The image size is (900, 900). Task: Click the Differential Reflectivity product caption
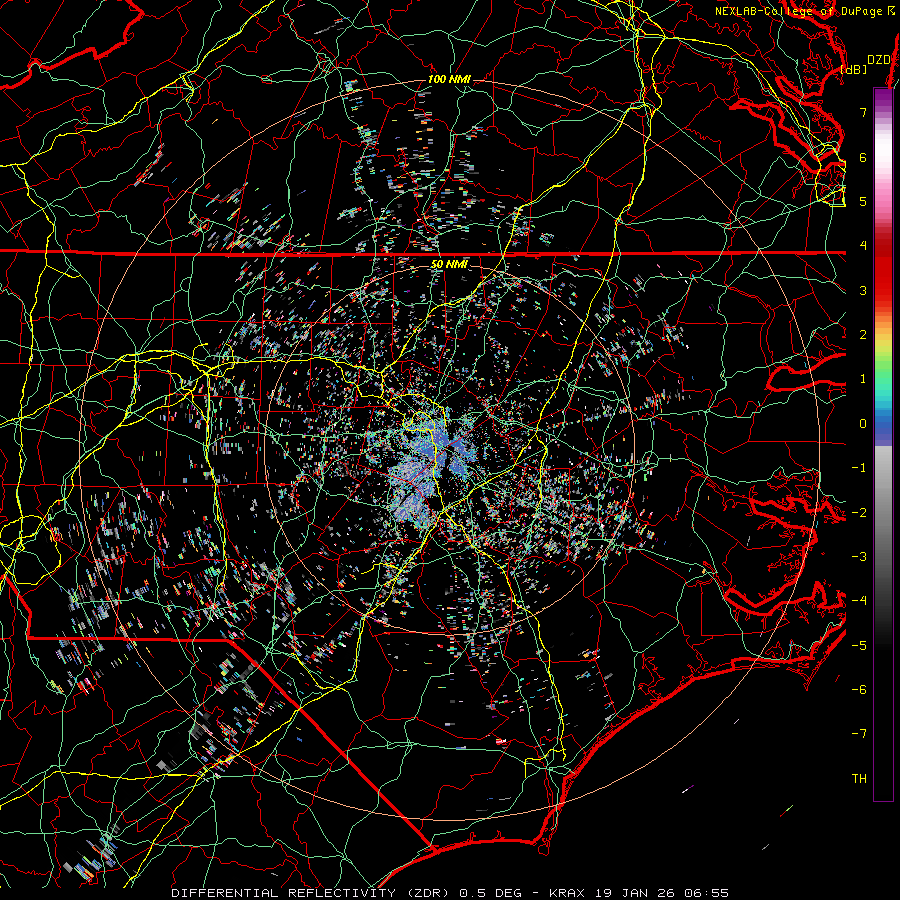(x=449, y=893)
